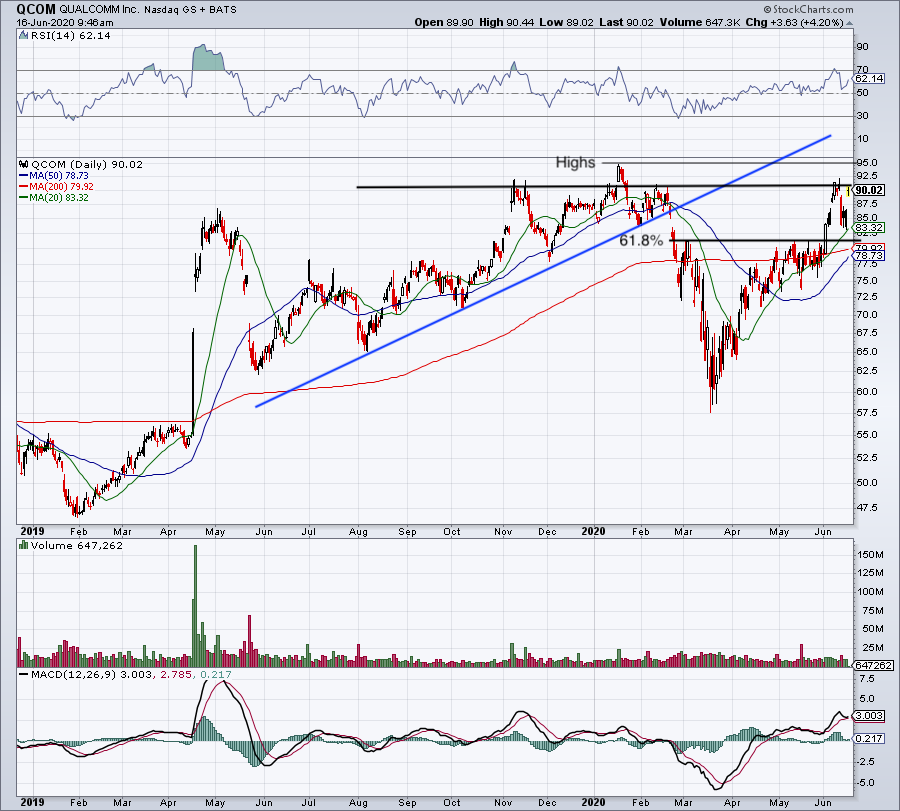Click the small arrow after the Chg percentage

(849, 23)
